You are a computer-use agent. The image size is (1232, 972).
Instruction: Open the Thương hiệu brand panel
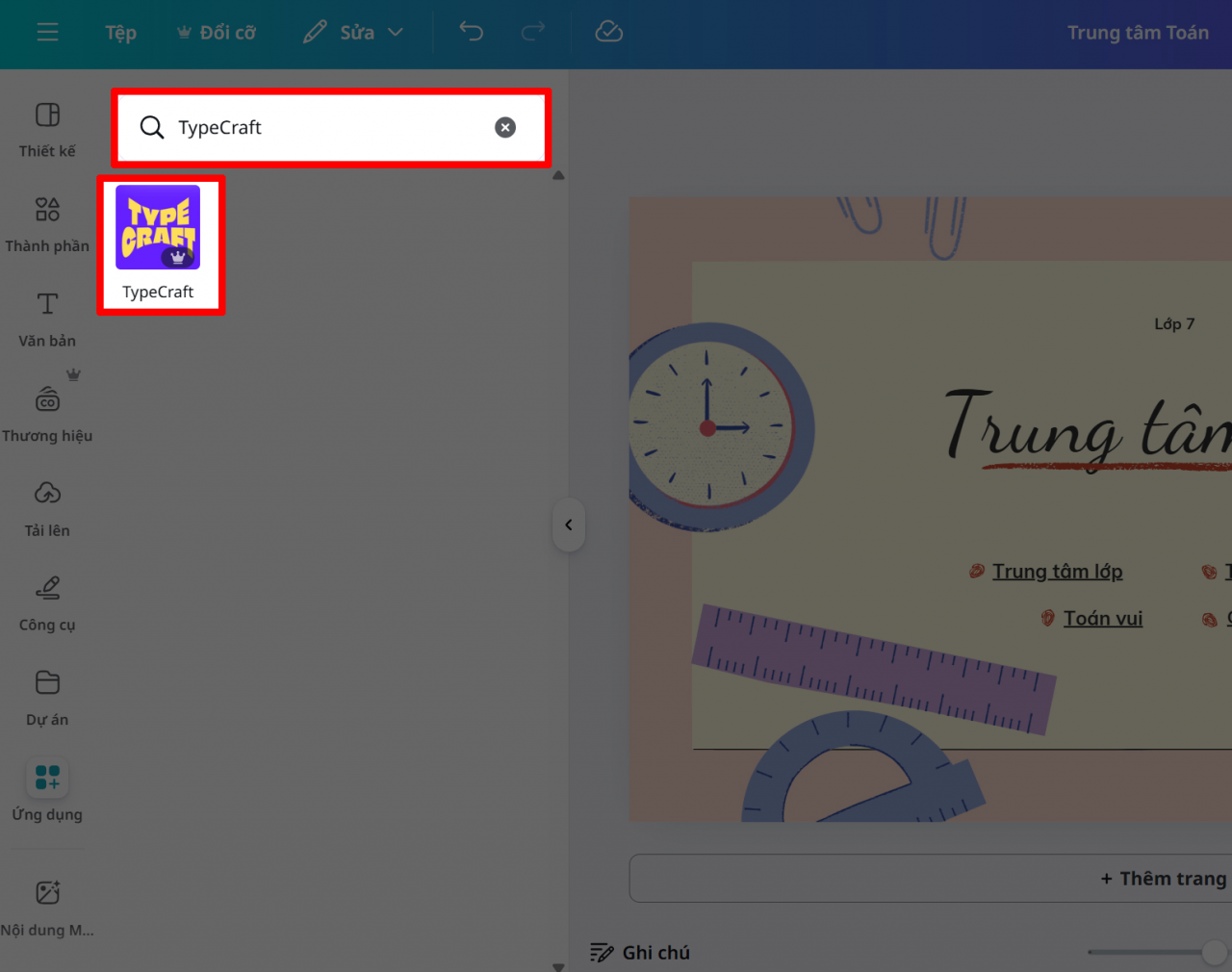click(47, 414)
